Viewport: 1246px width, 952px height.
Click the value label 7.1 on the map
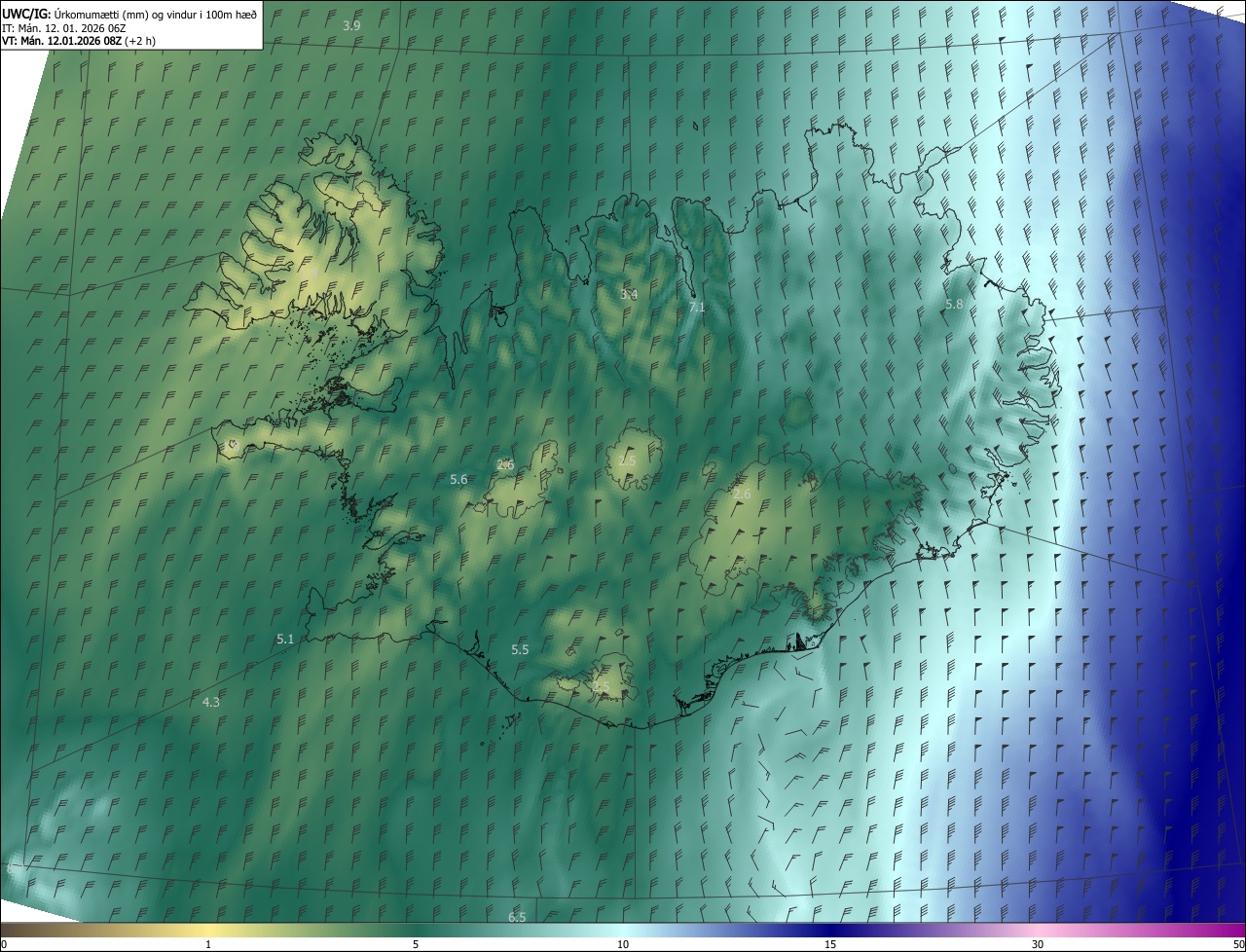(x=696, y=307)
